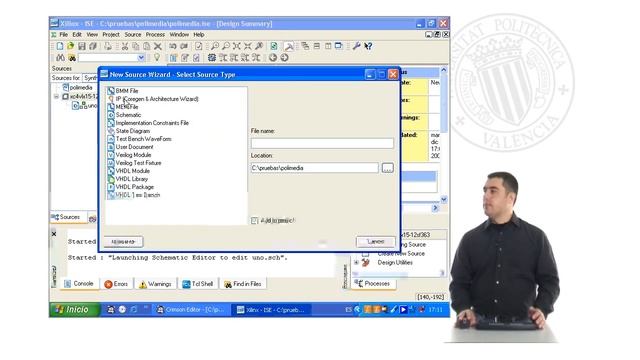Image resolution: width=640 pixels, height=360 pixels.
Task: Open the Help menu
Action: pyautogui.click(x=199, y=35)
